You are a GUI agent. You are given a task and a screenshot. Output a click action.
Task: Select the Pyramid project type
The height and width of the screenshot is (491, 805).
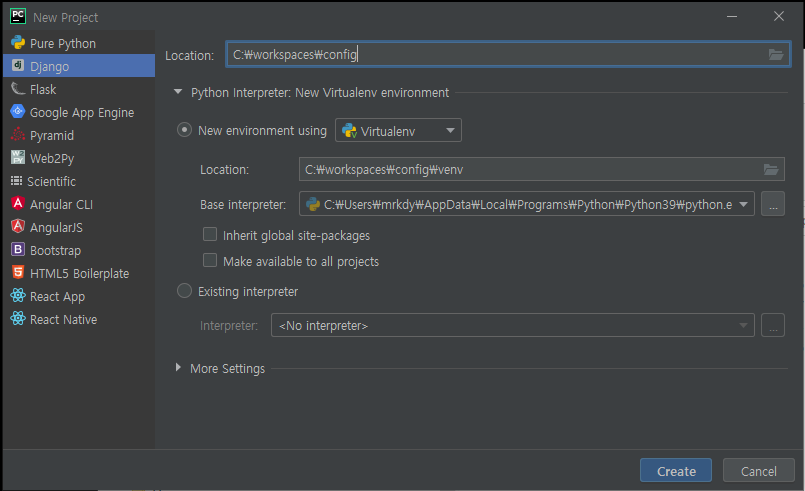point(79,135)
